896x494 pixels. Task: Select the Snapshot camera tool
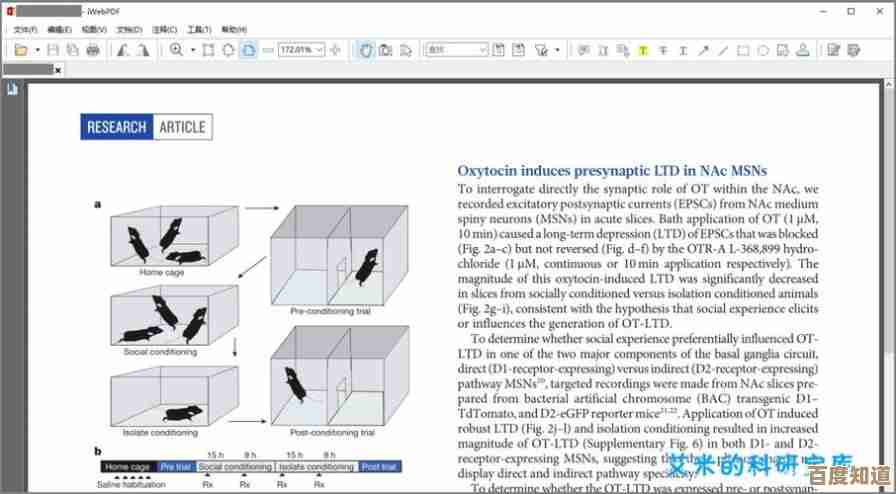[x=385, y=49]
